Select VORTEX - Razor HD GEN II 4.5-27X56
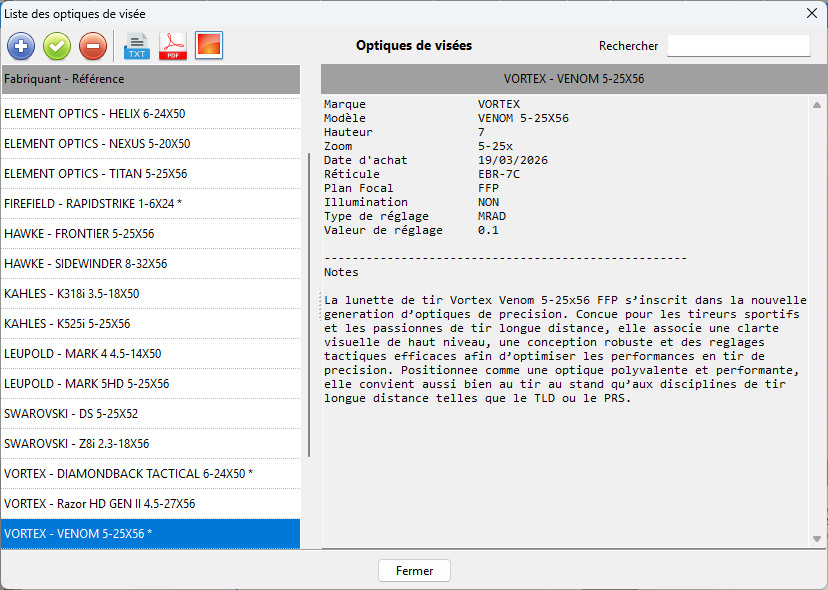This screenshot has height=590, width=828. click(150, 504)
